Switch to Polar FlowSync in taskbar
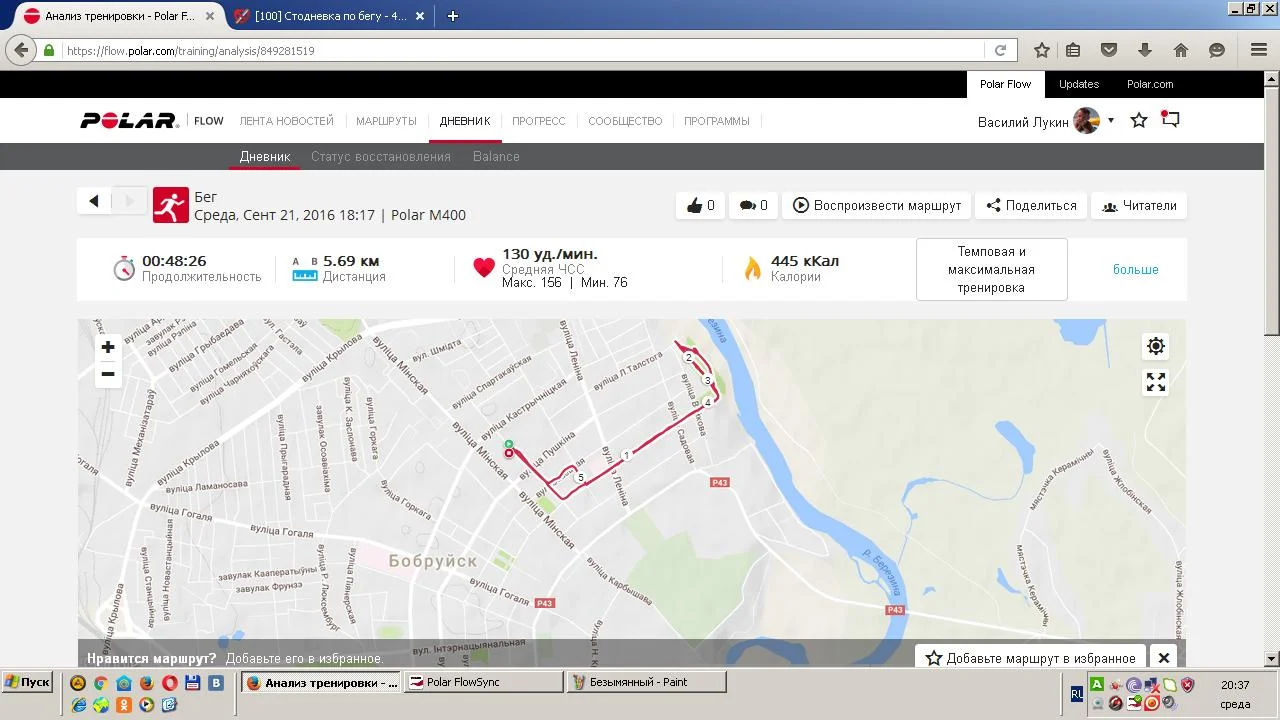This screenshot has height=720, width=1280. (x=485, y=682)
